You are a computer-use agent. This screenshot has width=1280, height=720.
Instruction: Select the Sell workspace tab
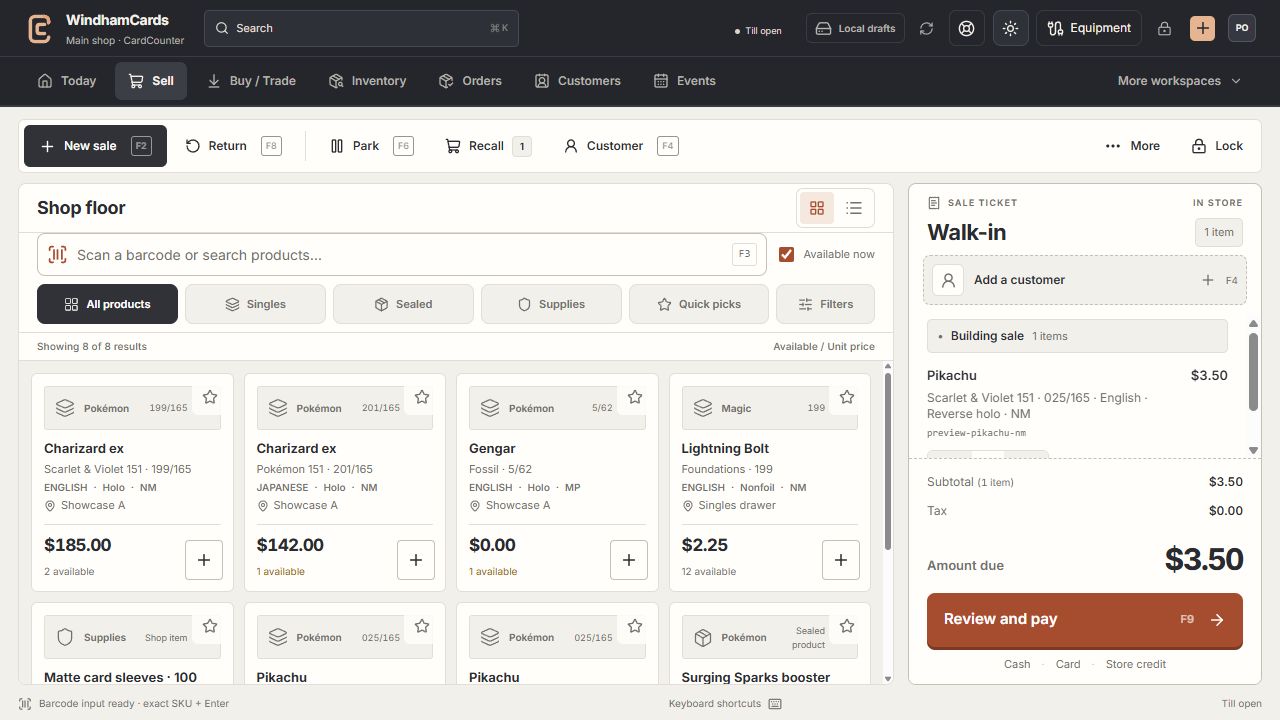click(151, 81)
